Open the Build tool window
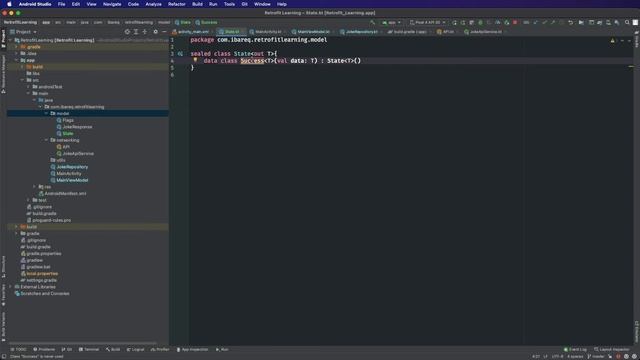The width and height of the screenshot is (640, 360). coord(113,350)
